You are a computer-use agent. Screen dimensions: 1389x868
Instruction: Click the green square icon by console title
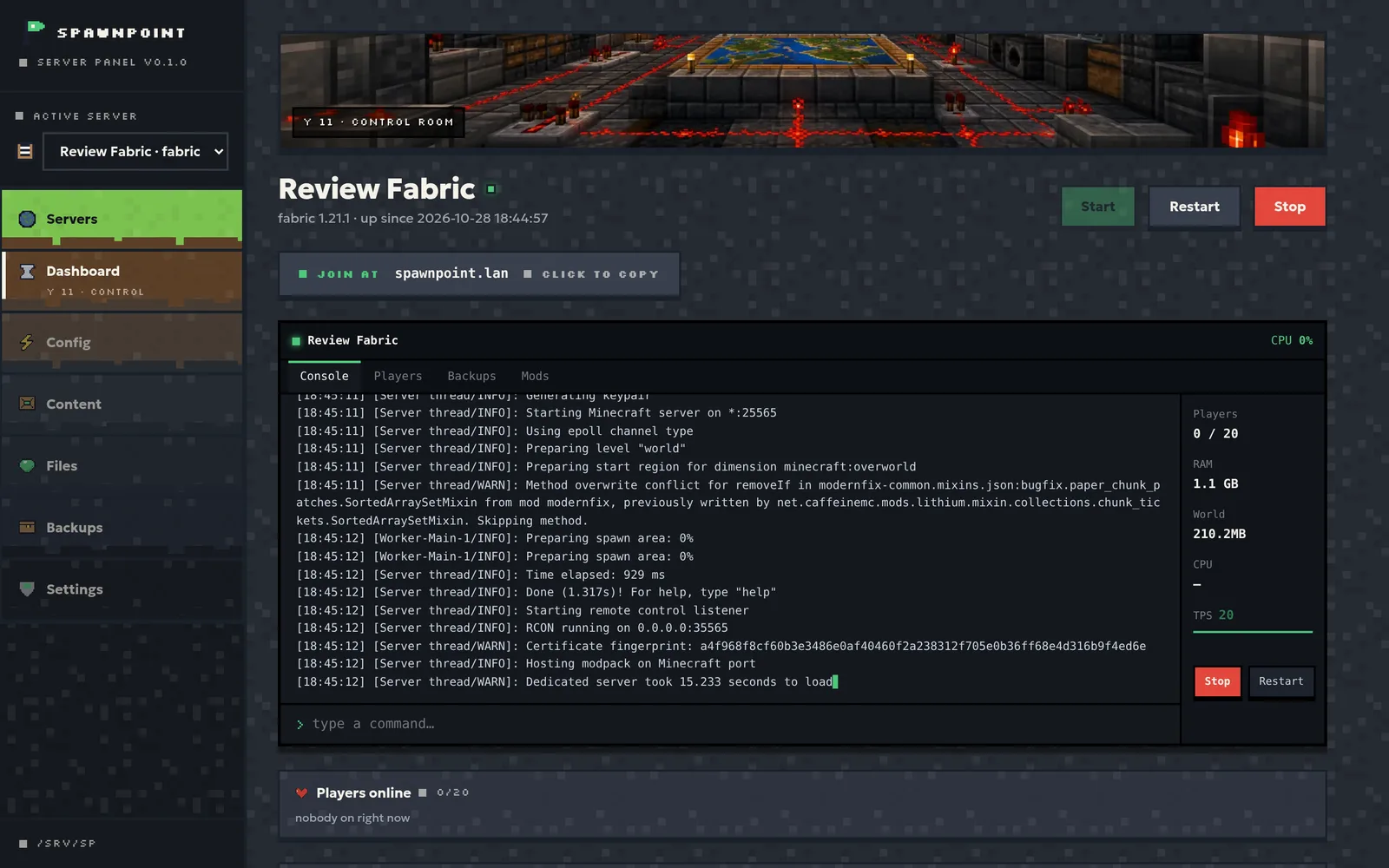point(296,341)
